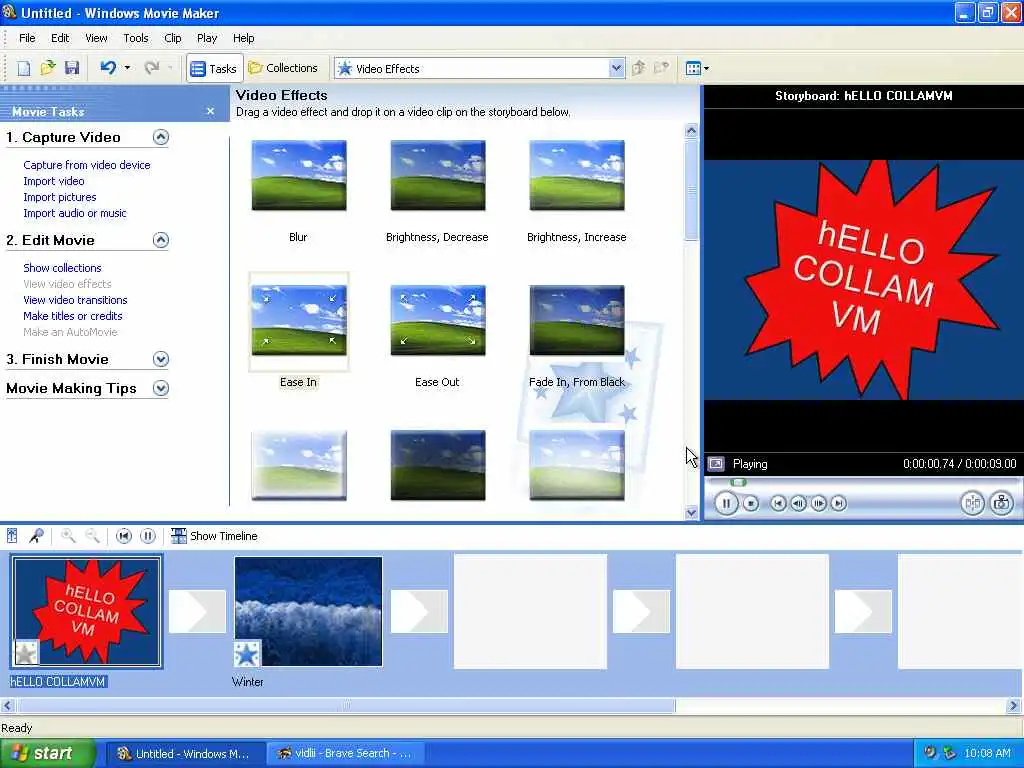The width and height of the screenshot is (1024, 768).
Task: Select the Ease Out effect thumbnail
Action: click(x=438, y=321)
